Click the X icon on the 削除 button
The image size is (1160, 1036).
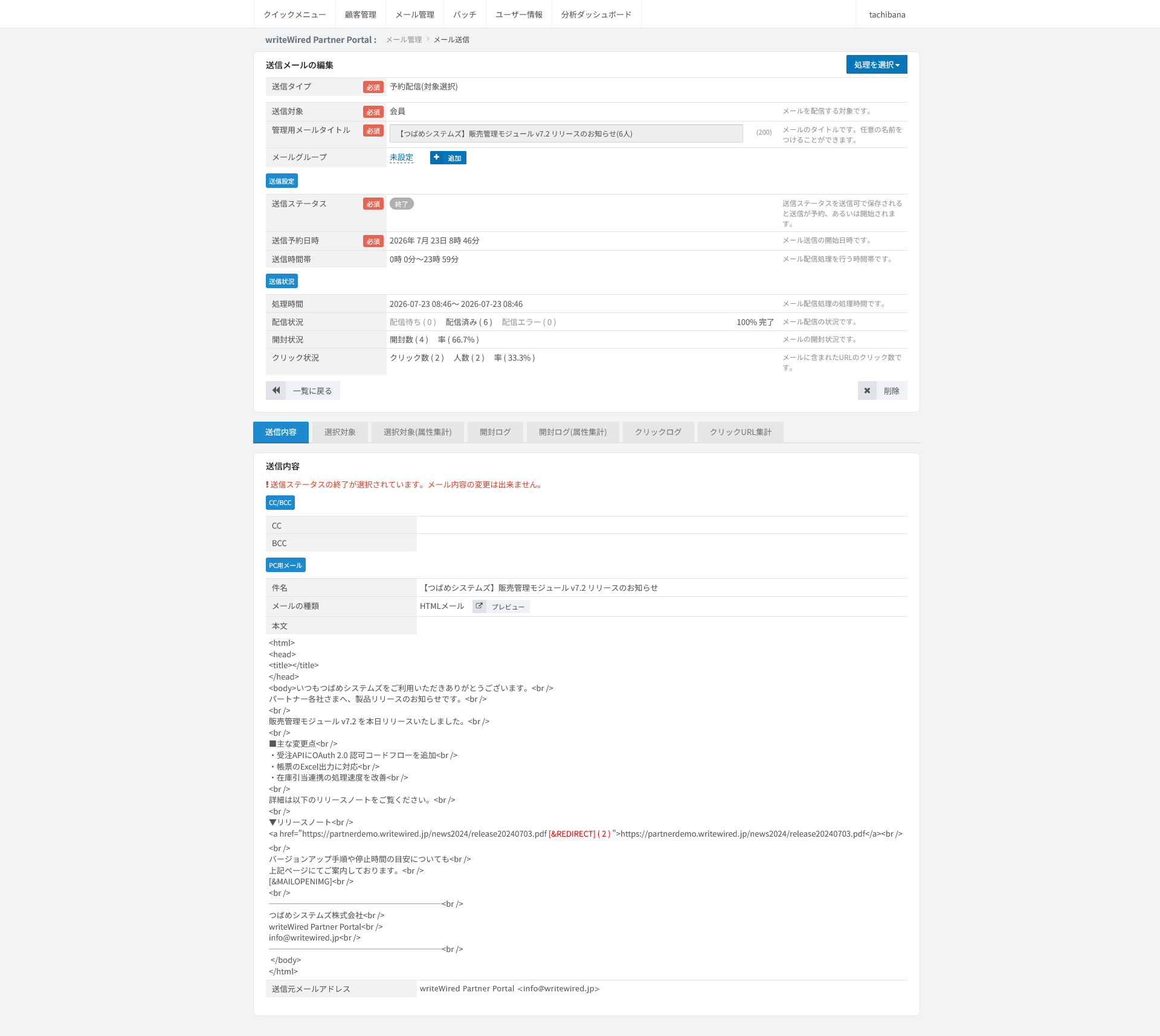[x=867, y=390]
